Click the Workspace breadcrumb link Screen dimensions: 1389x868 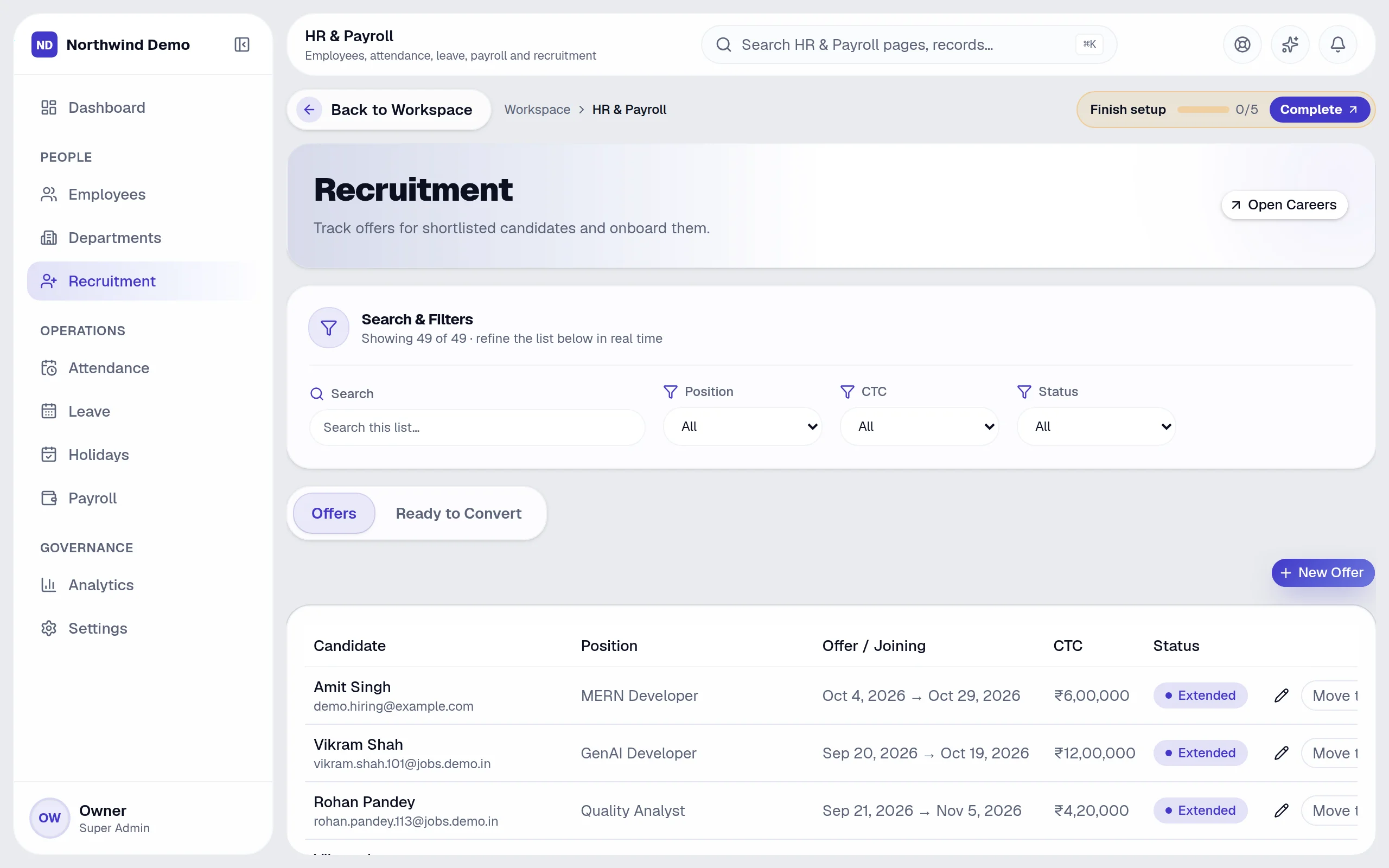pos(537,110)
